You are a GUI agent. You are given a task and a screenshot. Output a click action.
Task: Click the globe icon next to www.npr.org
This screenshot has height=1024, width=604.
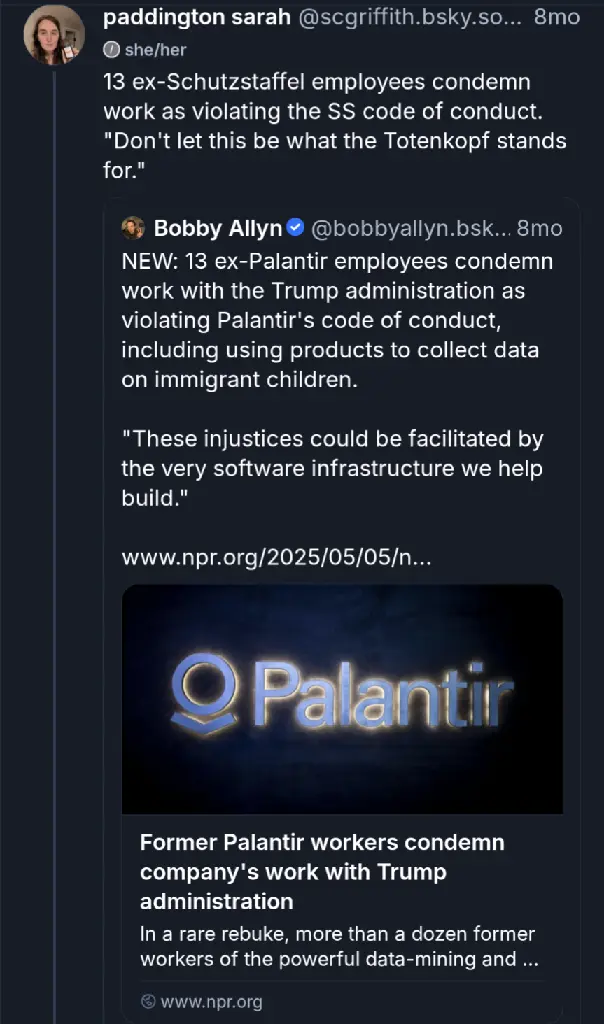pos(148,1001)
